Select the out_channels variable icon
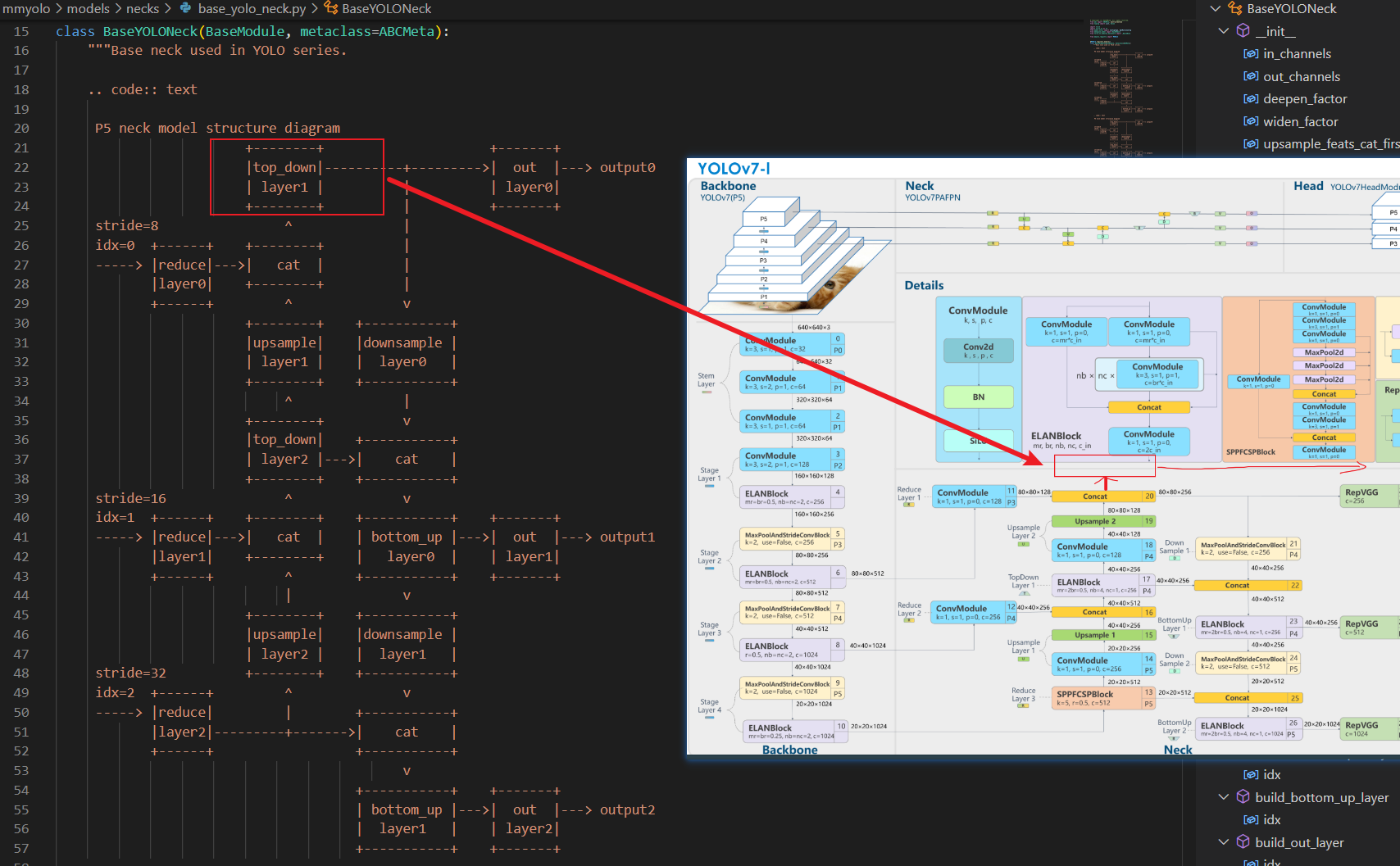Screen dimensions: 1400x866 1252,76
